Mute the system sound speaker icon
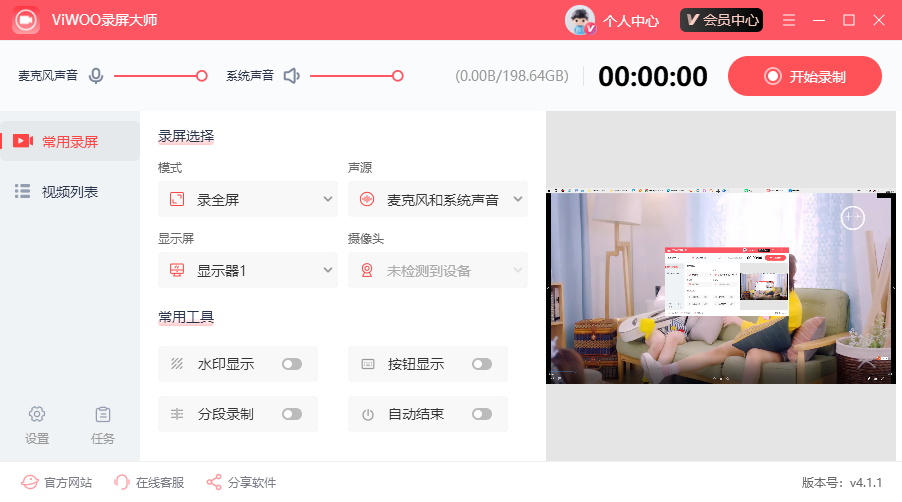The image size is (902, 502). 292,76
